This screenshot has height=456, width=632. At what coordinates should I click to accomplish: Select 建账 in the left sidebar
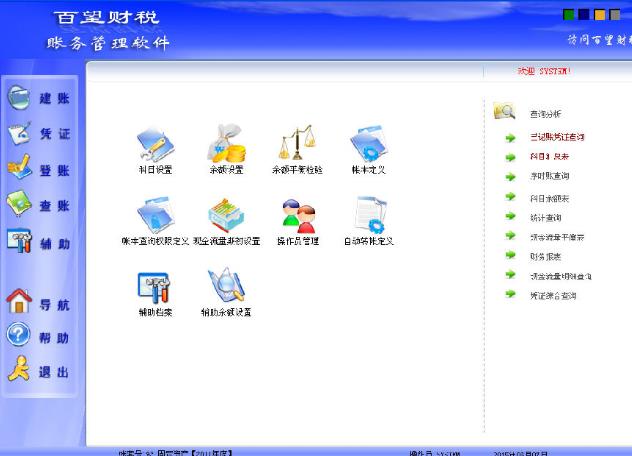(x=38, y=97)
